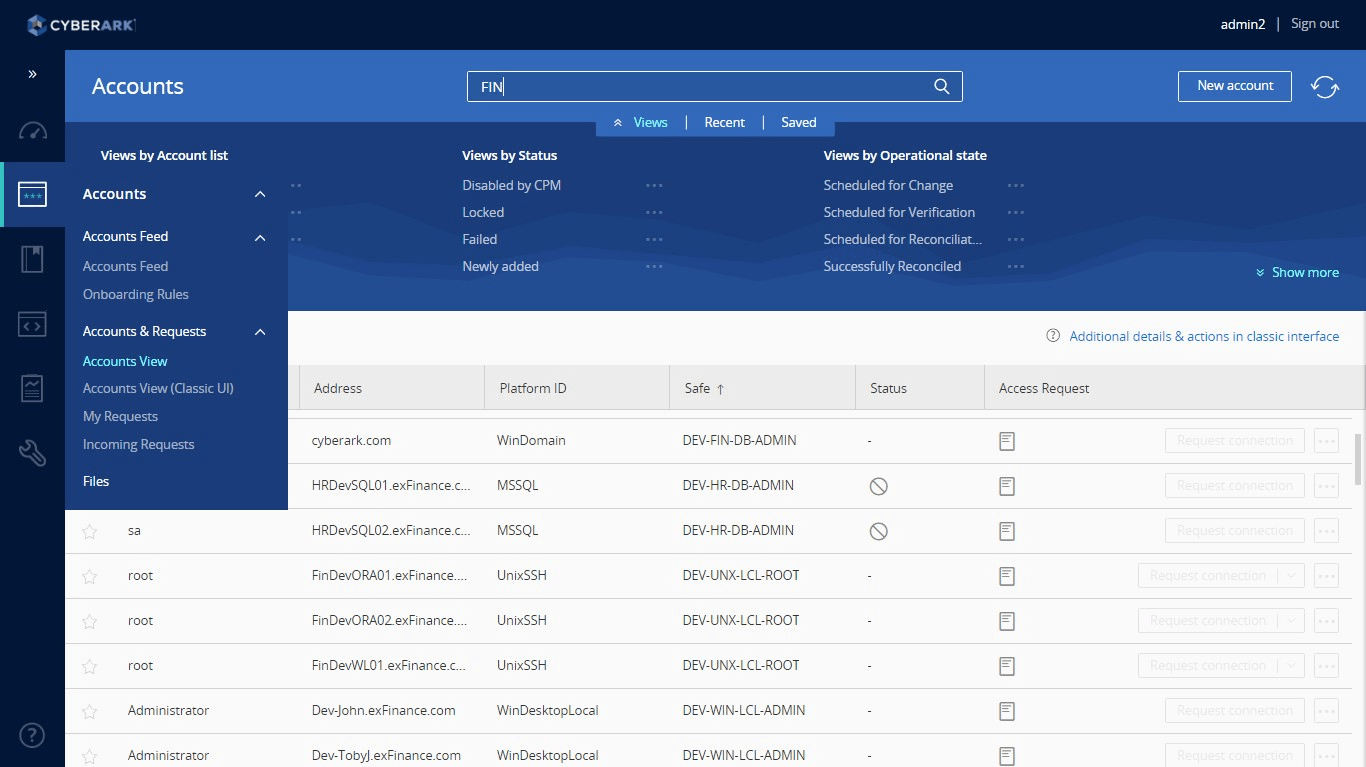Open Accounts View (Classic UI)

(x=158, y=388)
